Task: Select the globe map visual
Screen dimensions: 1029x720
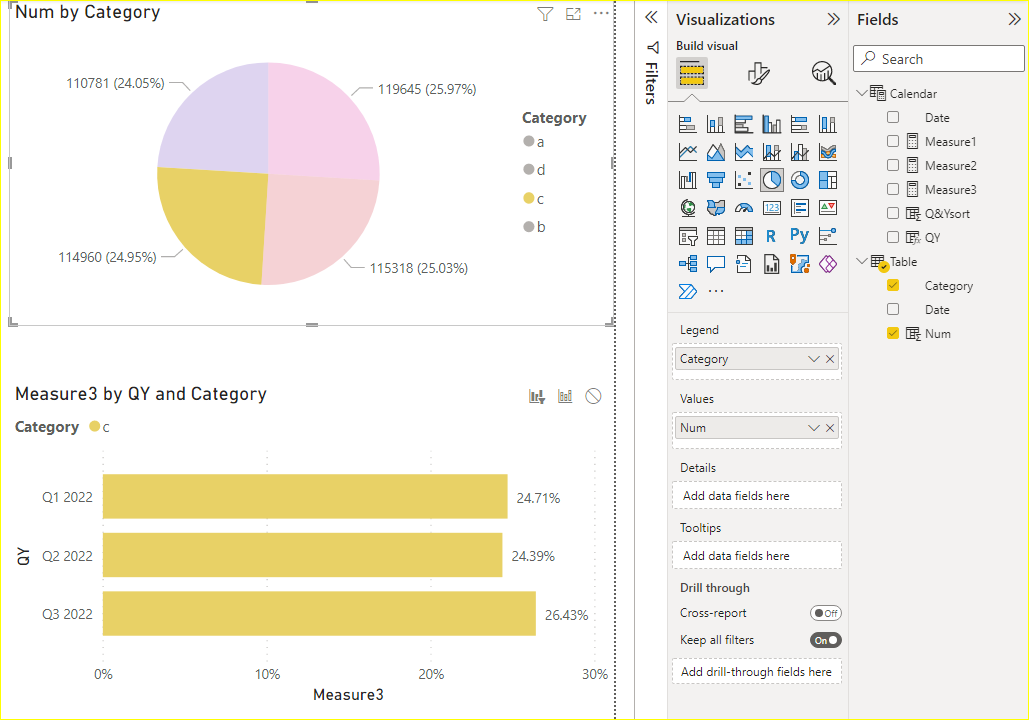Action: click(688, 208)
